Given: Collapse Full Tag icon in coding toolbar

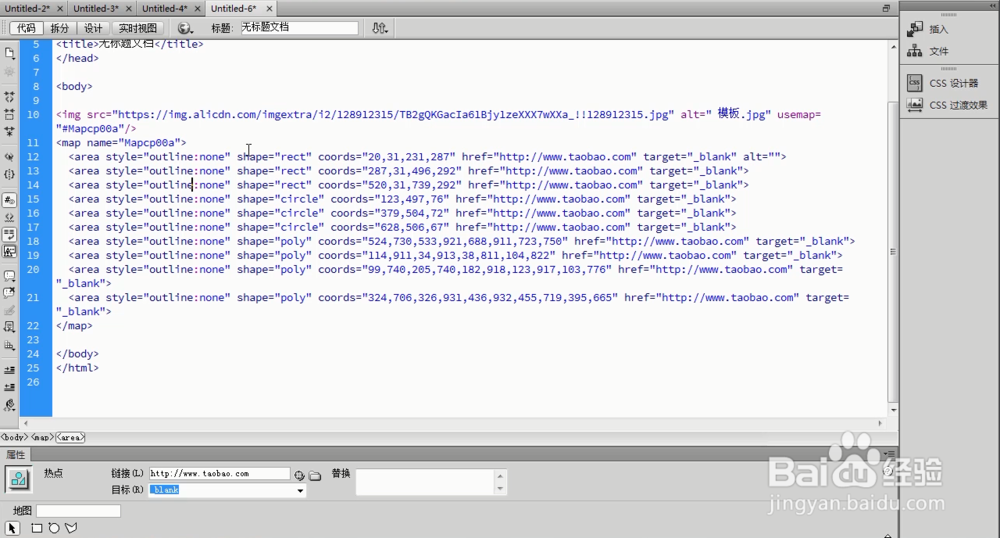Looking at the screenshot, I should point(10,97).
